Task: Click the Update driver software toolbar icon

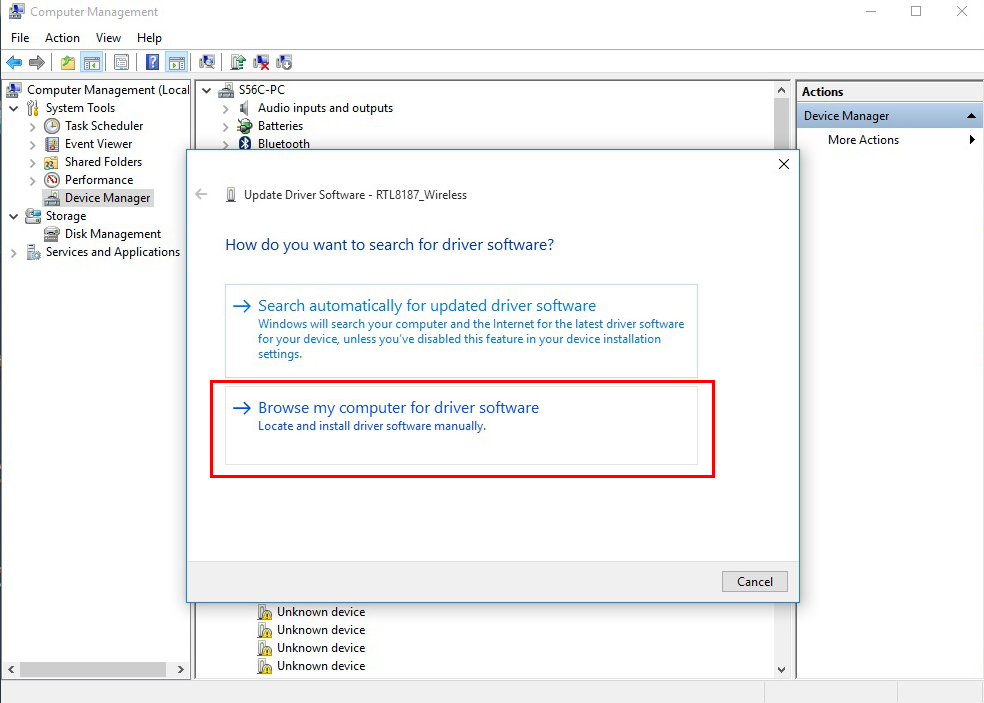Action: click(237, 61)
